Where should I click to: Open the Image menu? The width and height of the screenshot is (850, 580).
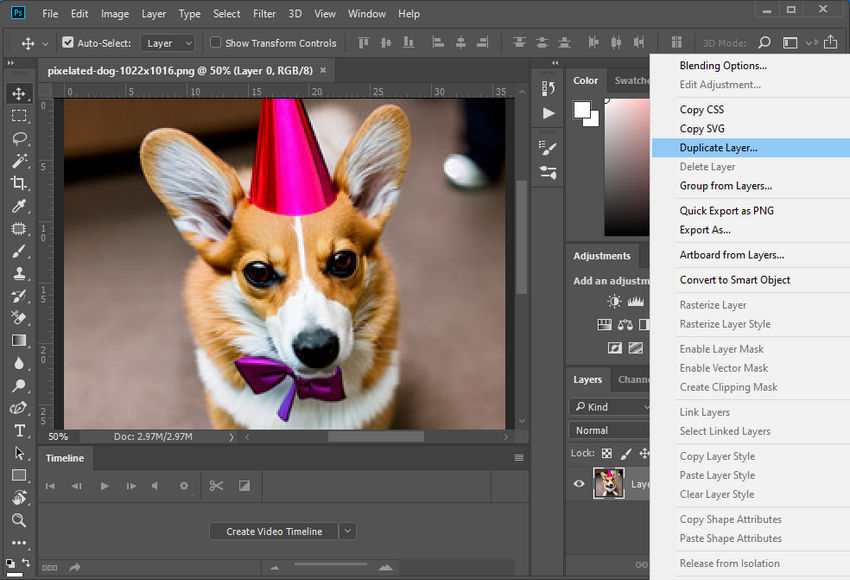pyautogui.click(x=115, y=14)
